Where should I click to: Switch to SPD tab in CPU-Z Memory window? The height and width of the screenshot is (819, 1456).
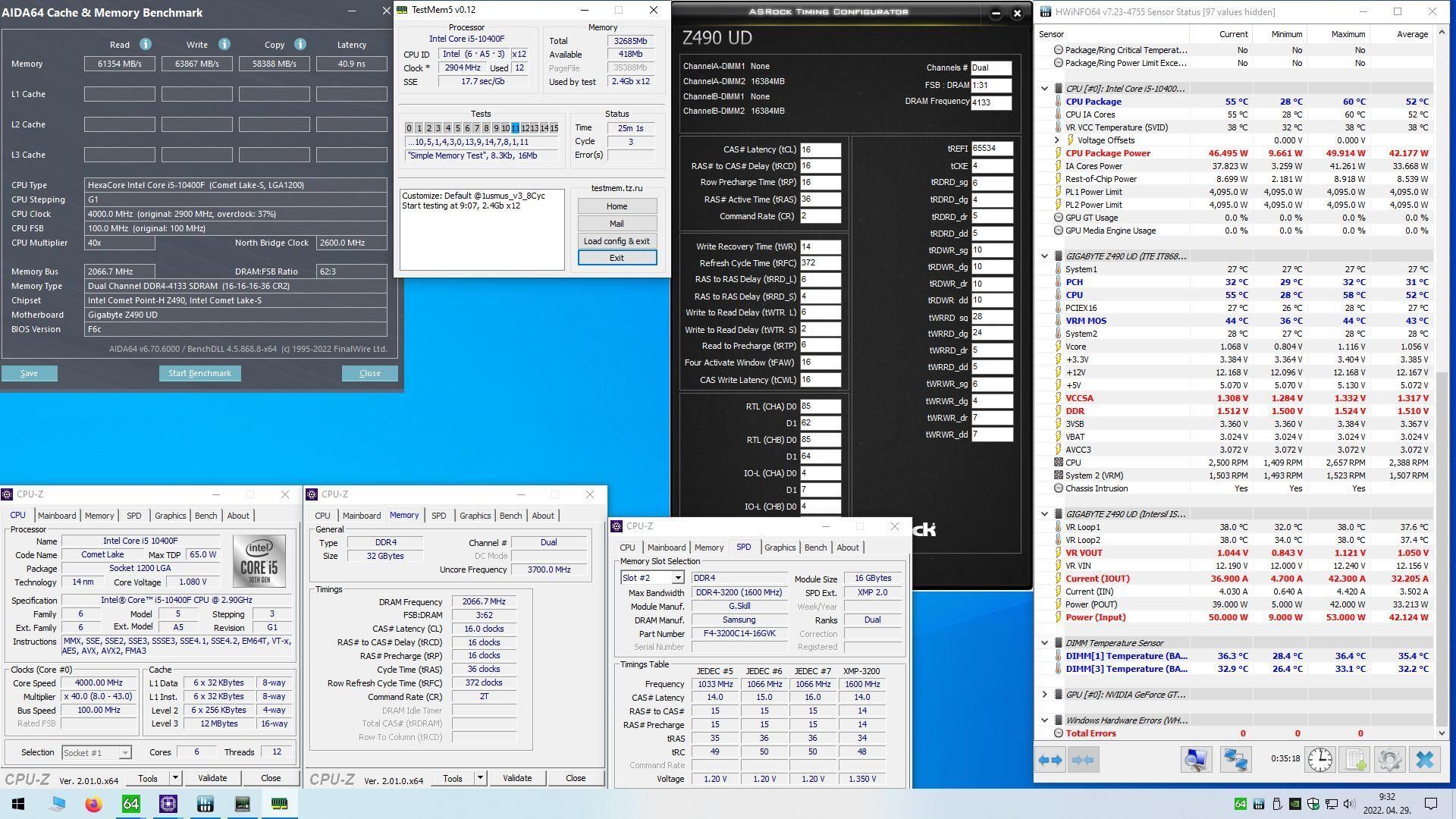(x=438, y=516)
